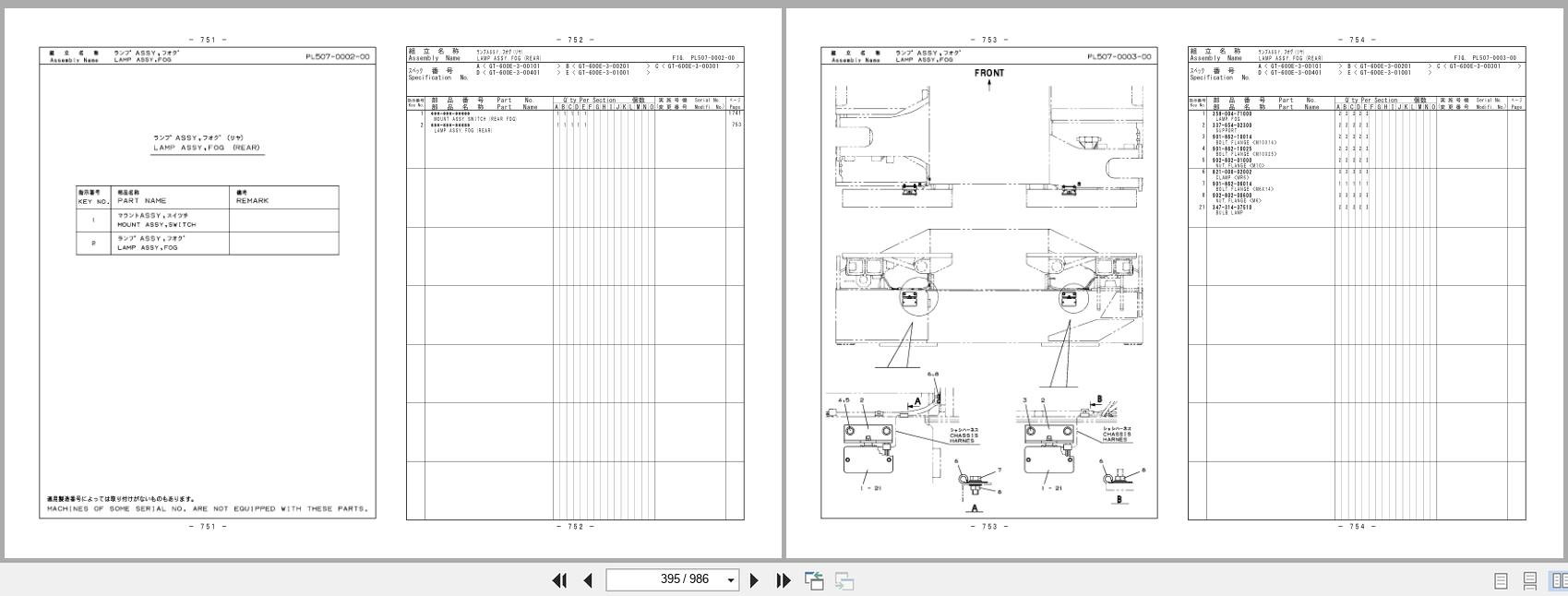Jump to the last page
Viewport: 1568px width, 596px height.
click(784, 580)
